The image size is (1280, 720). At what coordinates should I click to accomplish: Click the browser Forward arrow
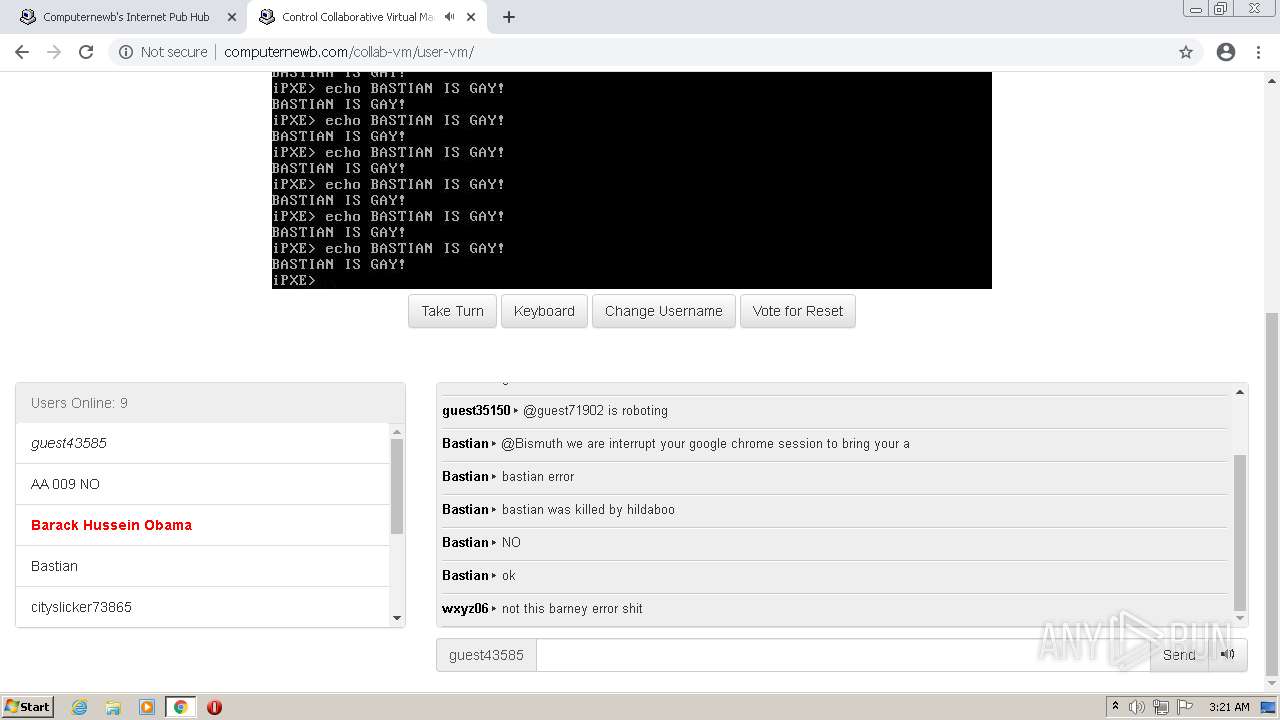point(54,52)
